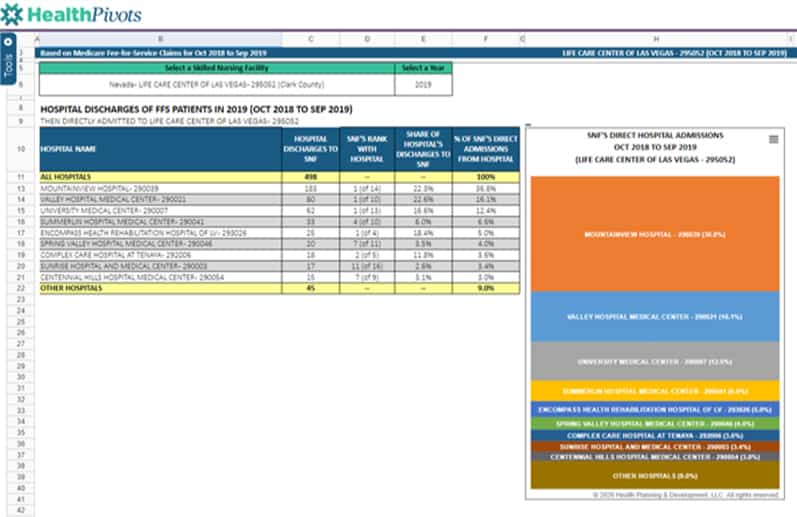Click the HealthPivots logo
The image size is (797, 517).
pos(71,14)
